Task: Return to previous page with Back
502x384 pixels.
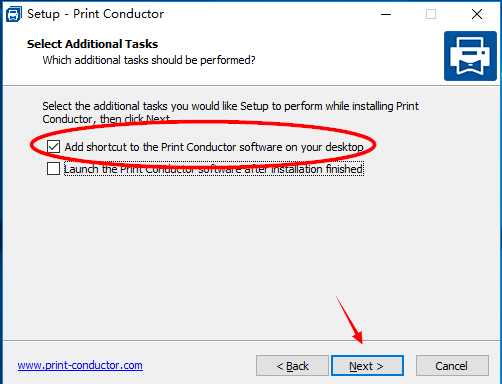Action: pos(292,366)
